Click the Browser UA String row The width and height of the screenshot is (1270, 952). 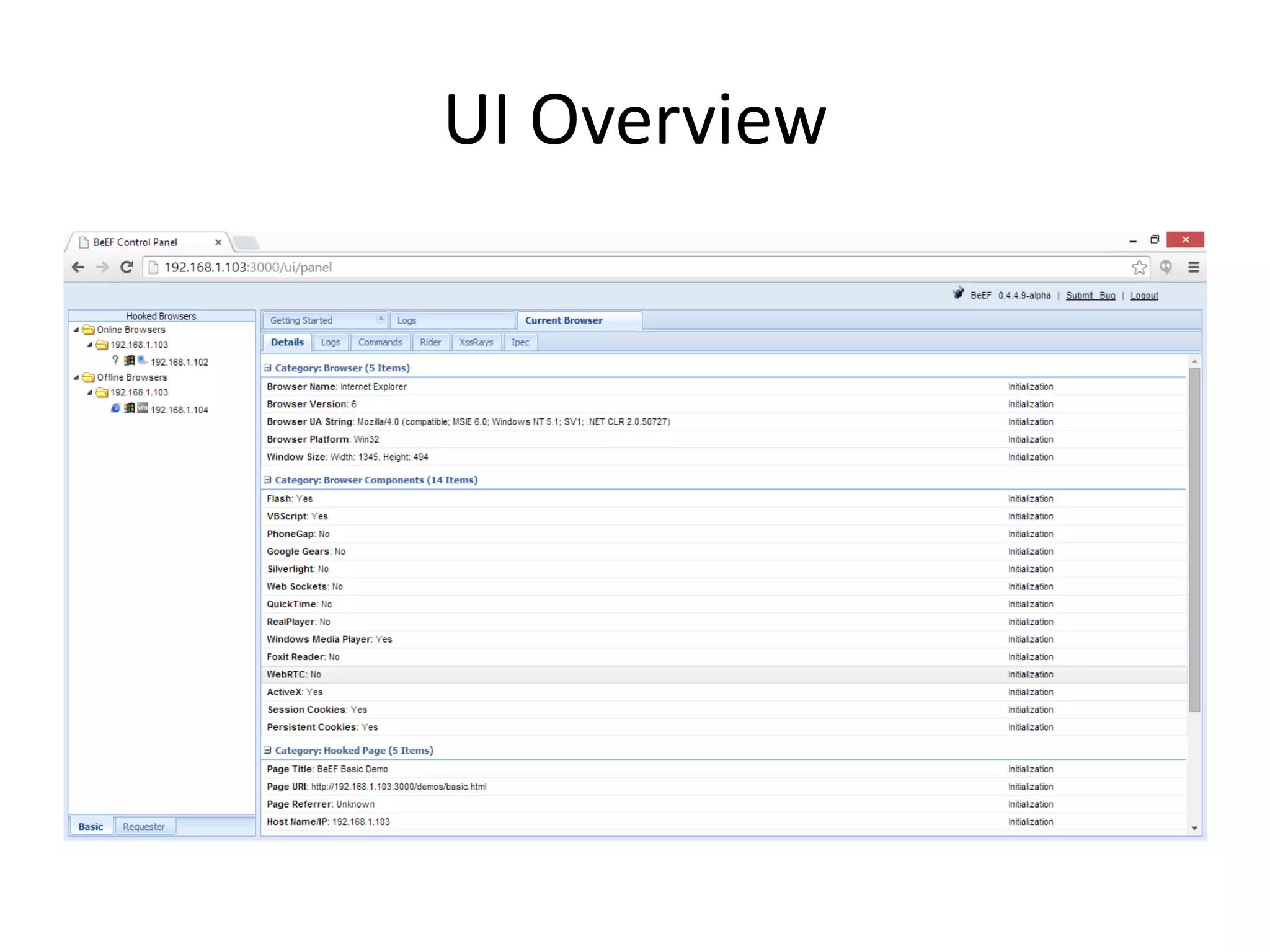724,421
